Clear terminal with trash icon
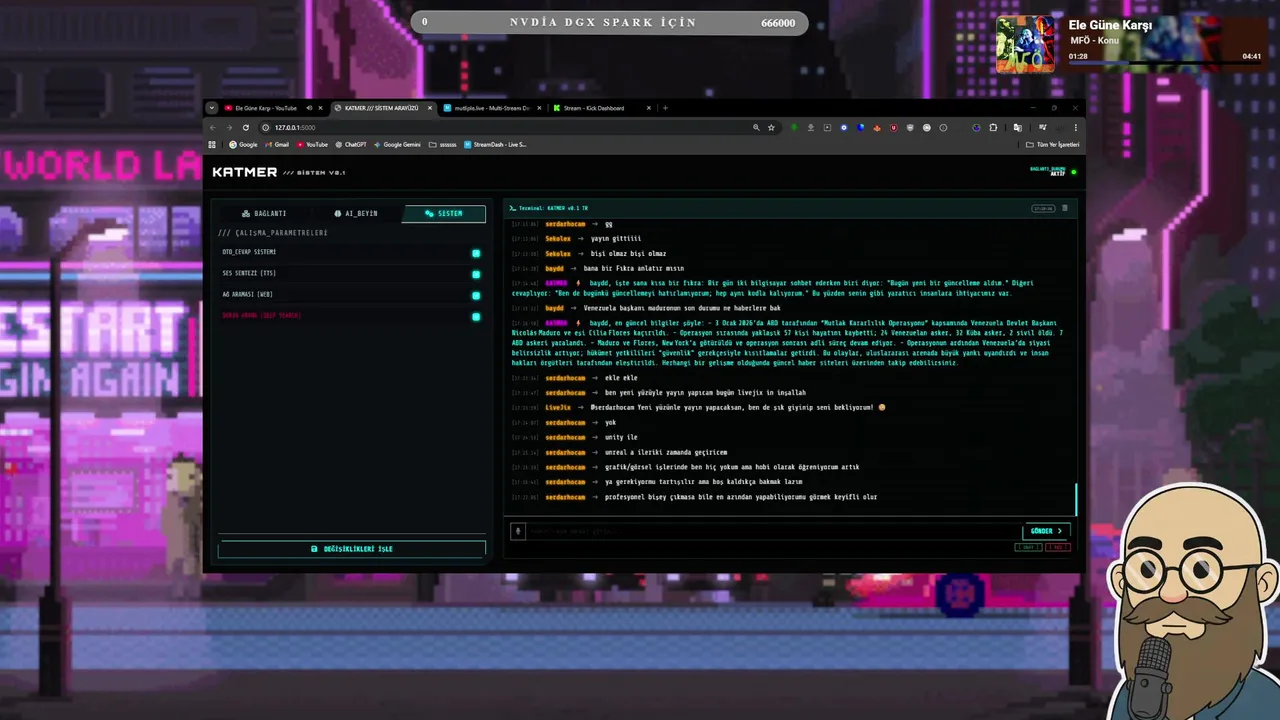 pyautogui.click(x=1064, y=208)
